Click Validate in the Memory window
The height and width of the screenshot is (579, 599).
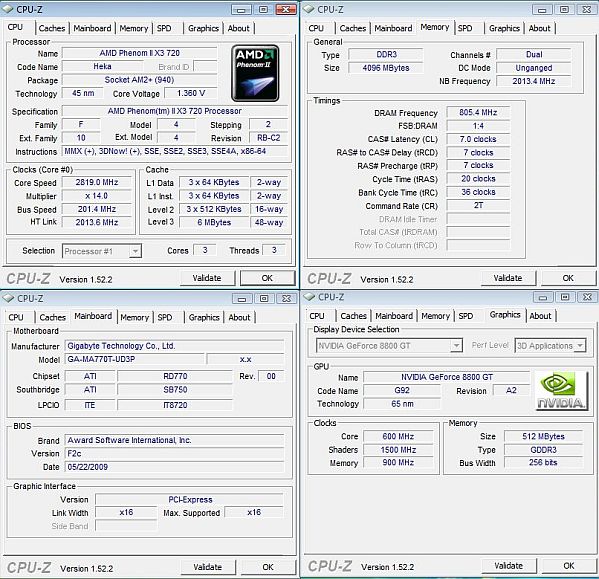pos(508,278)
